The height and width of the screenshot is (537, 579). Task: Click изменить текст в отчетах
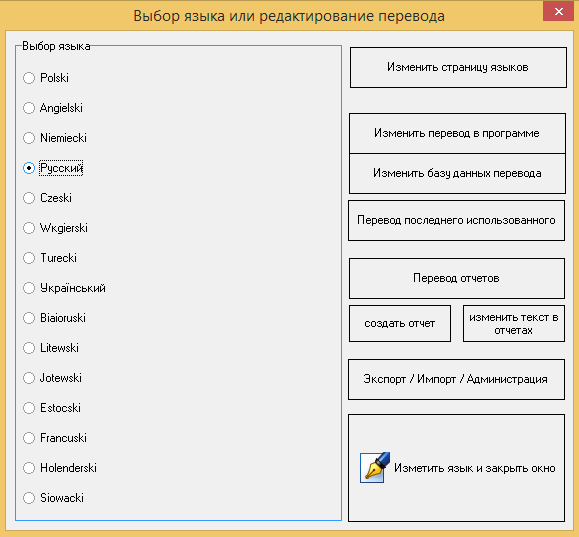(x=514, y=324)
